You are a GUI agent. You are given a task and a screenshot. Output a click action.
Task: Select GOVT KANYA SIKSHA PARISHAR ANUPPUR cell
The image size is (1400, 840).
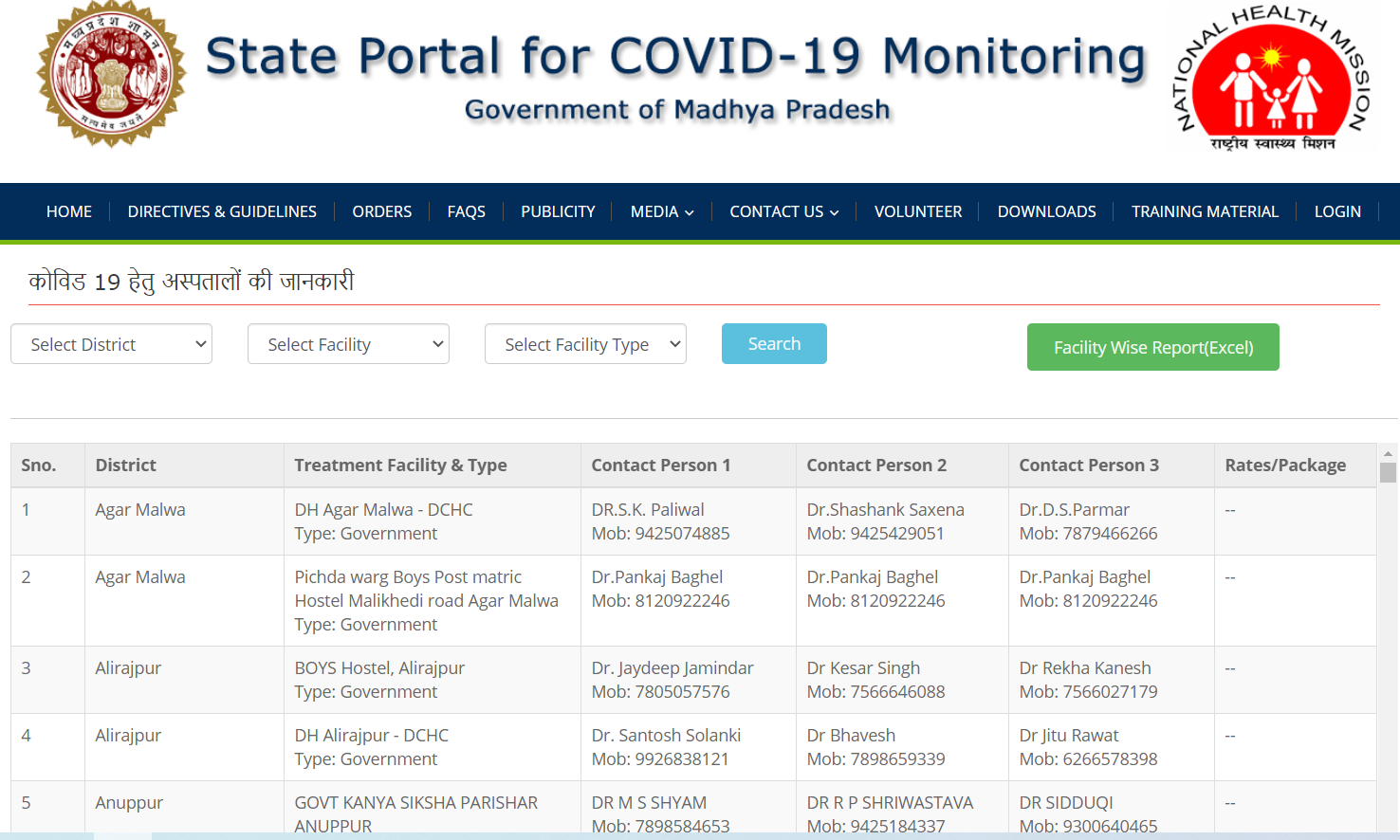pos(432,808)
